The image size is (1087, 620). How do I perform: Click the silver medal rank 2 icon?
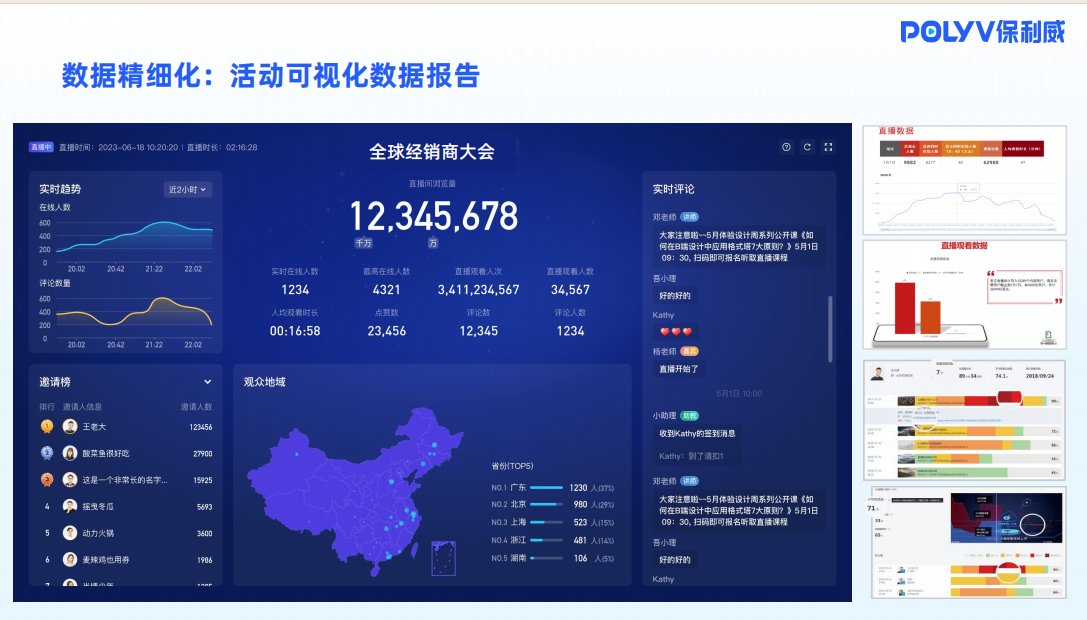click(x=47, y=453)
